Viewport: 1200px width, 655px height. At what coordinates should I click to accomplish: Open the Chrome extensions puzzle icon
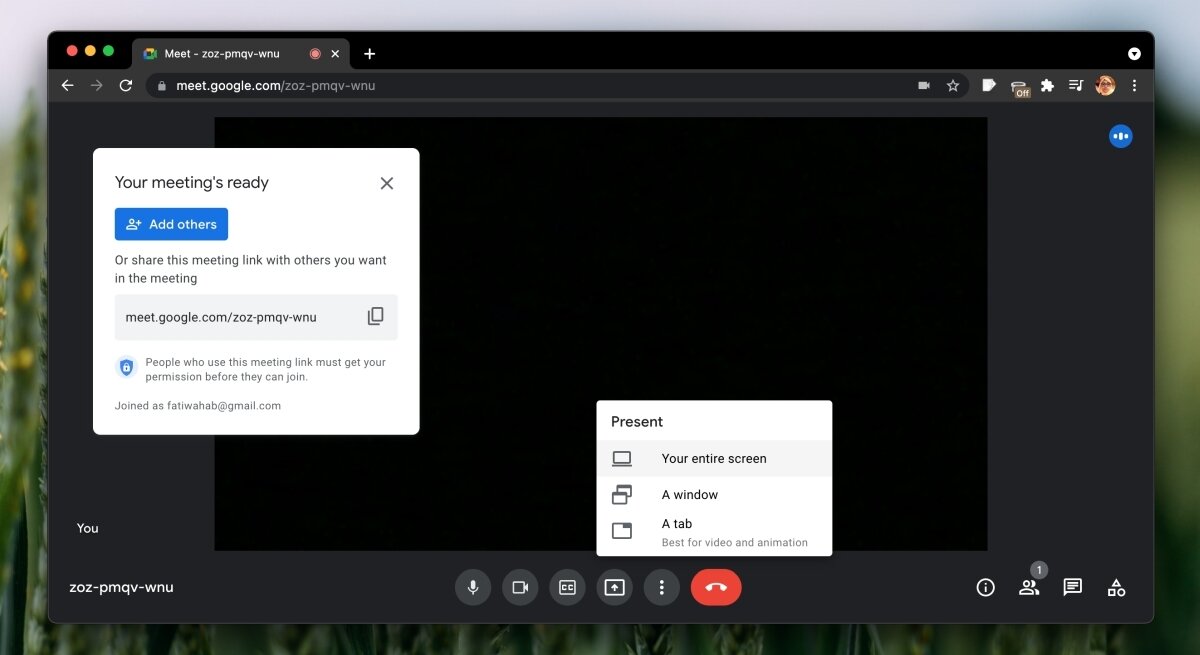click(x=1047, y=85)
